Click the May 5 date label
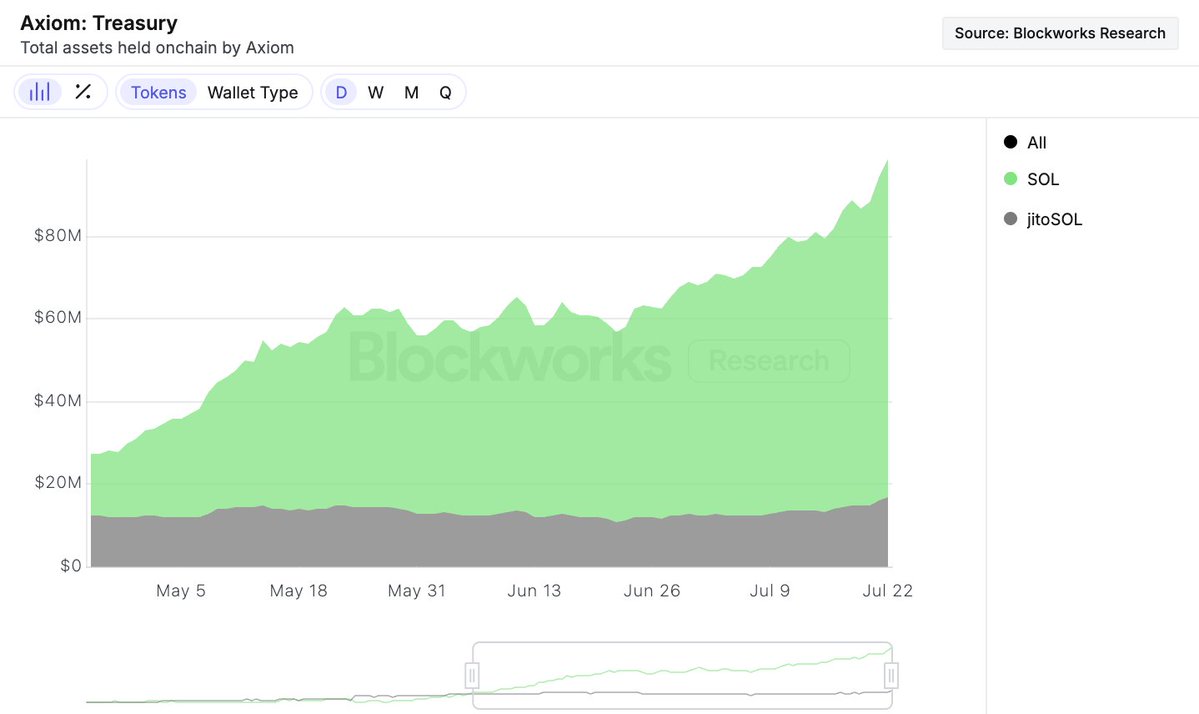 tap(180, 591)
